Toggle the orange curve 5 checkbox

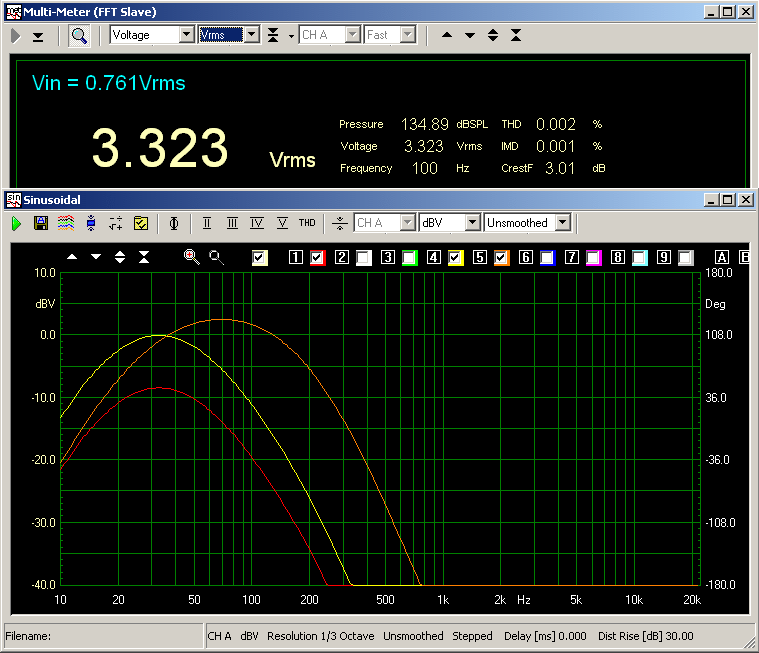pyautogui.click(x=502, y=258)
